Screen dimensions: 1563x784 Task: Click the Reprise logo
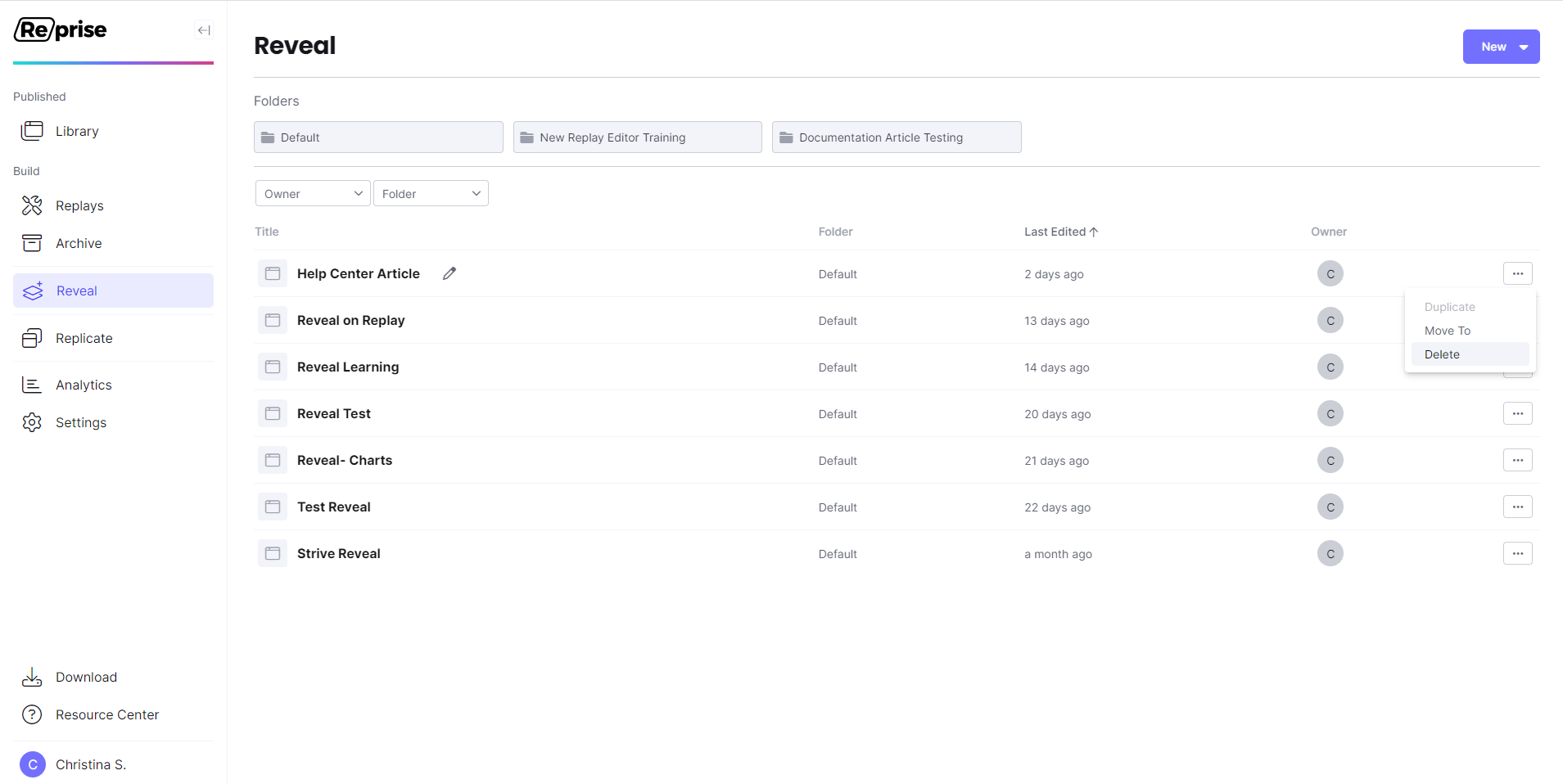(x=61, y=30)
